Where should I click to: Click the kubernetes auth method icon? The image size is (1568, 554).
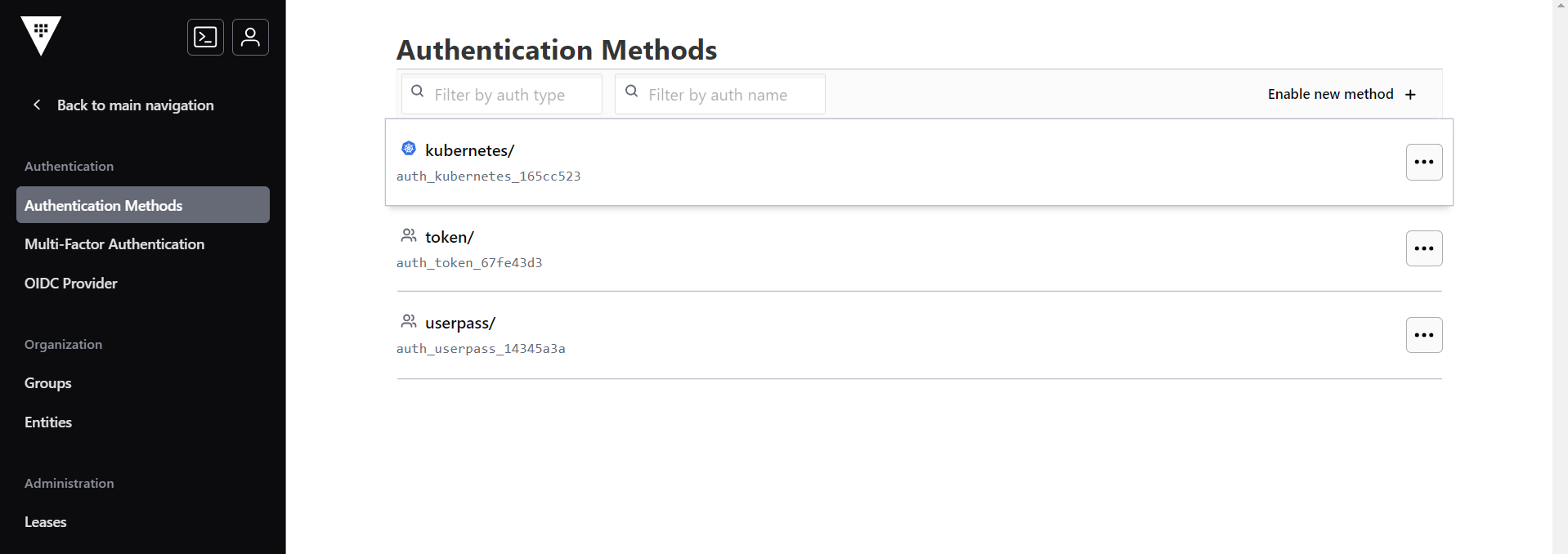409,149
